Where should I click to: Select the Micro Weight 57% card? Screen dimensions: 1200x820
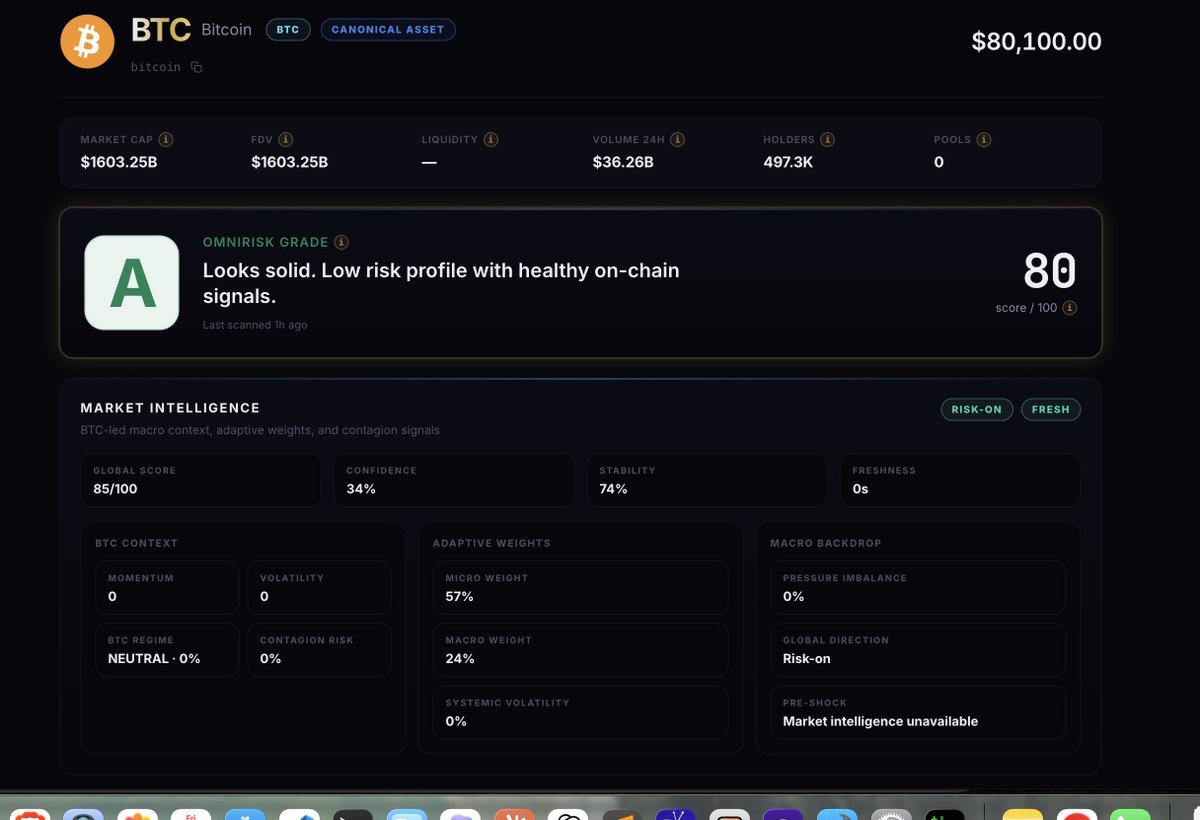581,587
